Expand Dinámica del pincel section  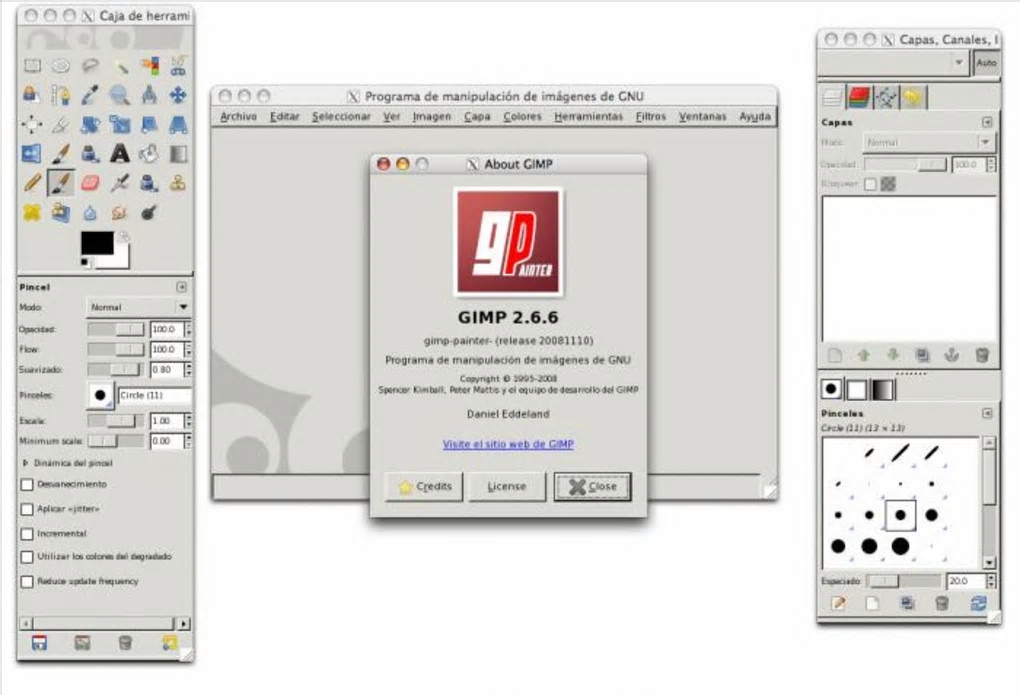coord(25,463)
